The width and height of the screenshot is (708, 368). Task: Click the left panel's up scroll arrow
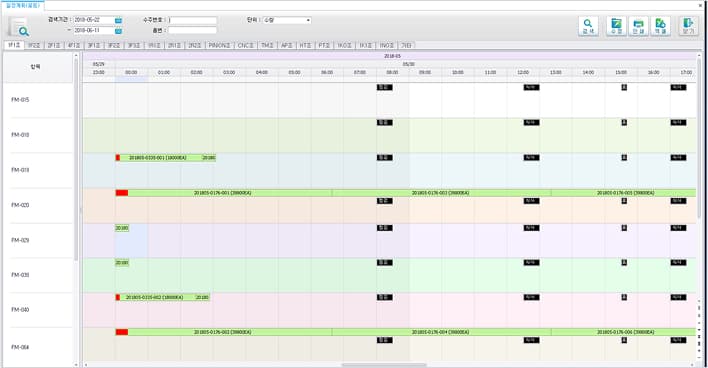pyautogui.click(x=76, y=56)
